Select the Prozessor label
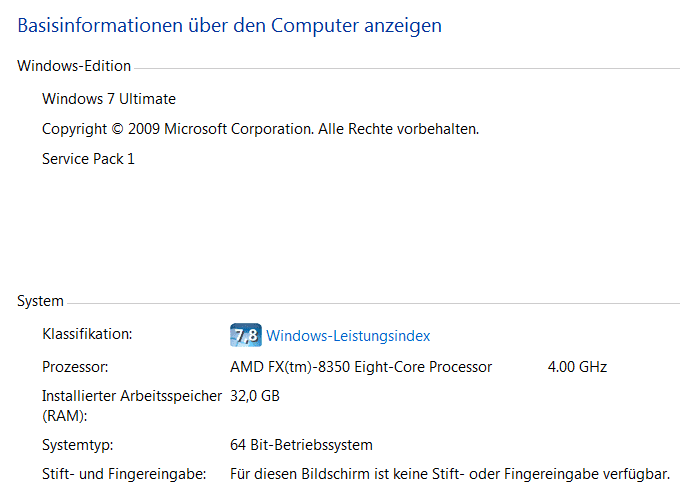This screenshot has height=500, width=680. click(x=75, y=367)
